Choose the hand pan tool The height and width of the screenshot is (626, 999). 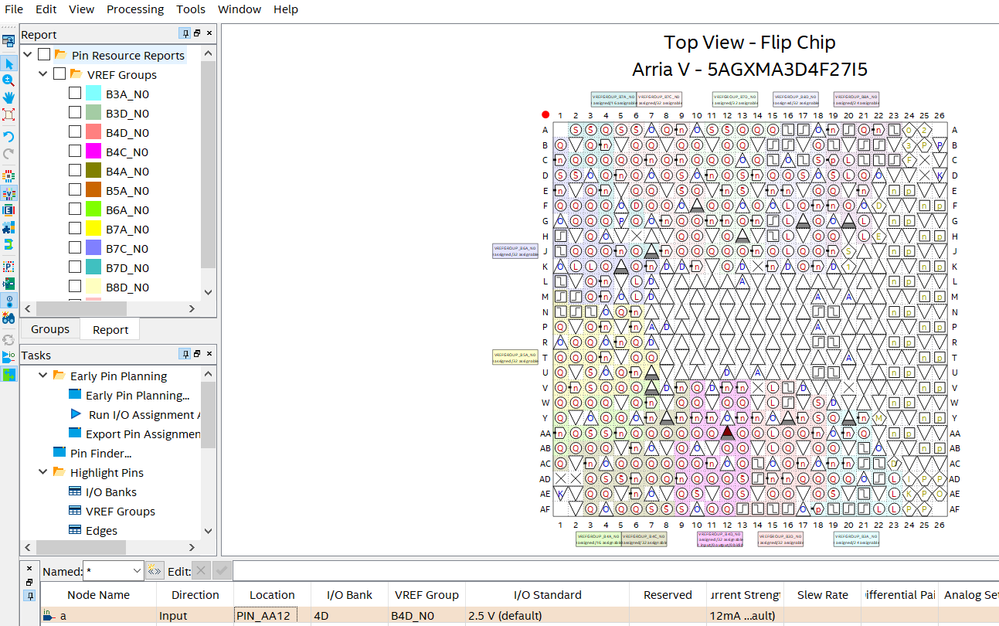point(8,97)
